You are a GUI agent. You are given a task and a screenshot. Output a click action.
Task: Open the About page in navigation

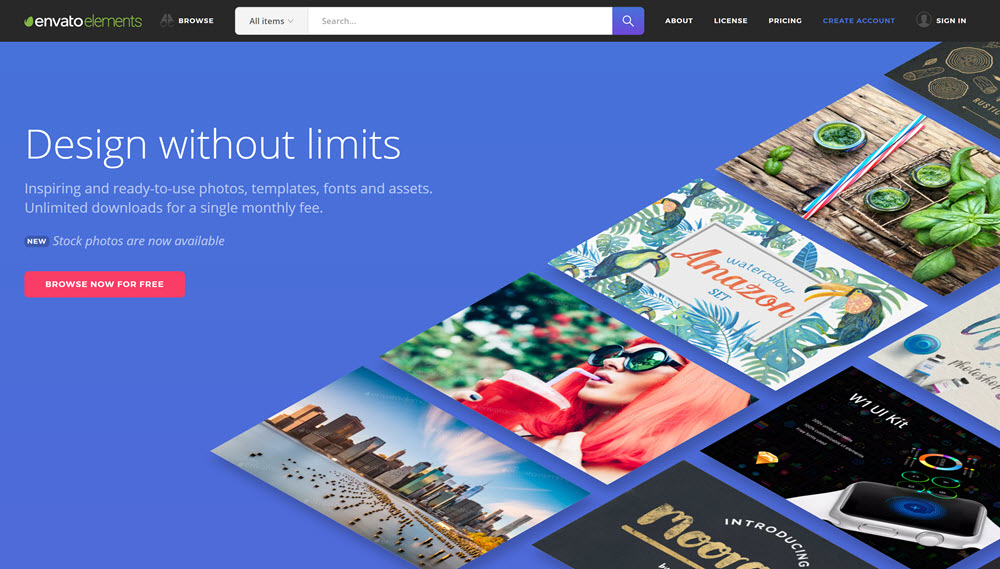point(679,21)
